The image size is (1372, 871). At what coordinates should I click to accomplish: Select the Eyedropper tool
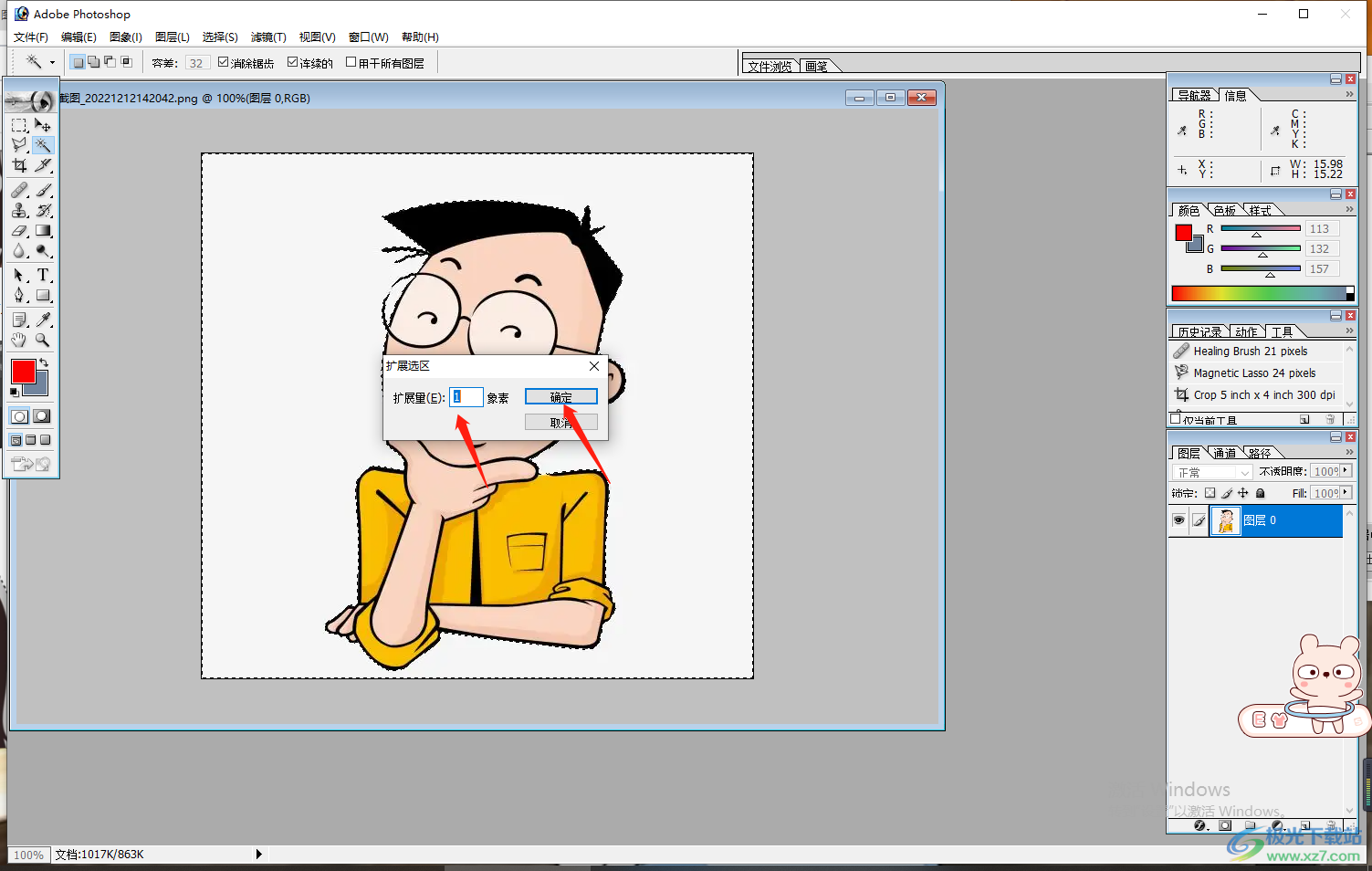43,320
